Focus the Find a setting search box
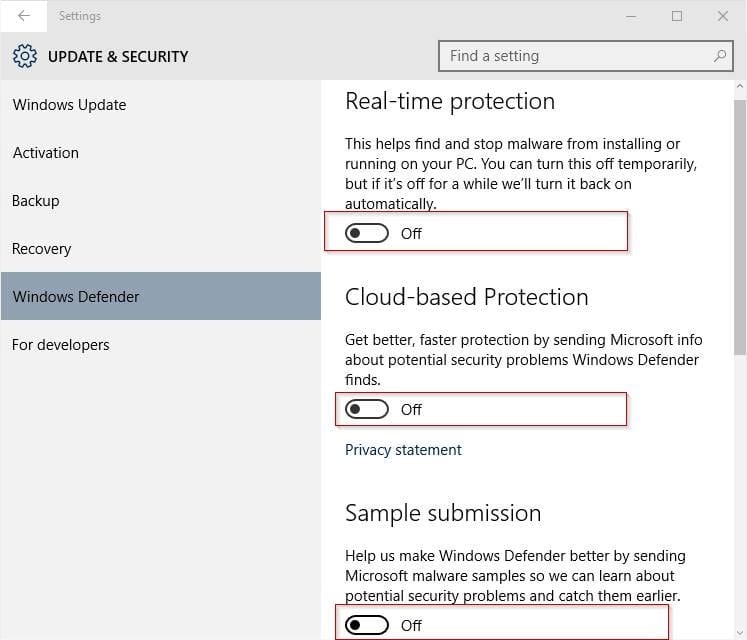Image resolution: width=747 pixels, height=640 pixels. (x=585, y=56)
